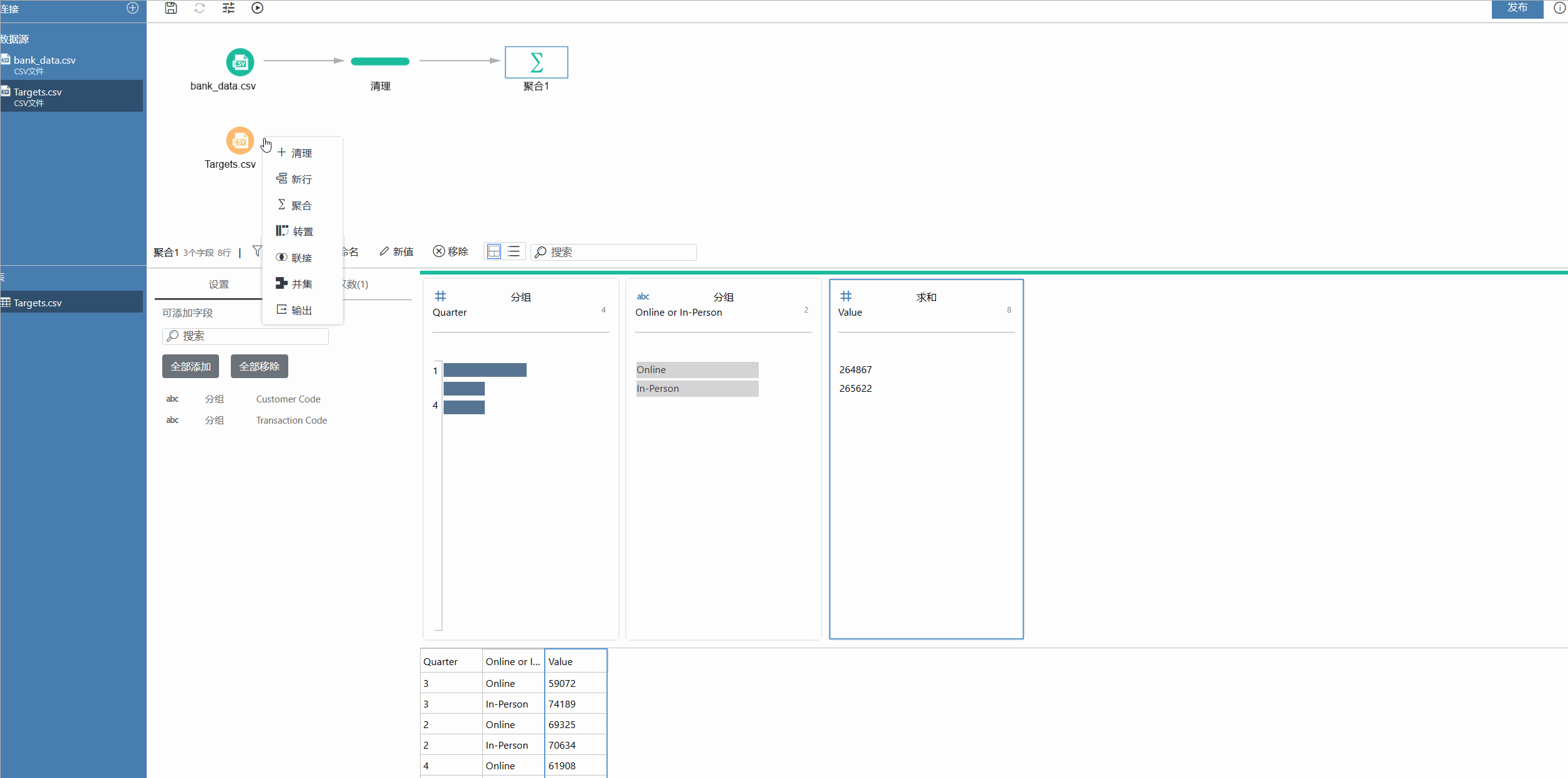Select the Online value bar
The height and width of the screenshot is (778, 1568).
coord(698,370)
